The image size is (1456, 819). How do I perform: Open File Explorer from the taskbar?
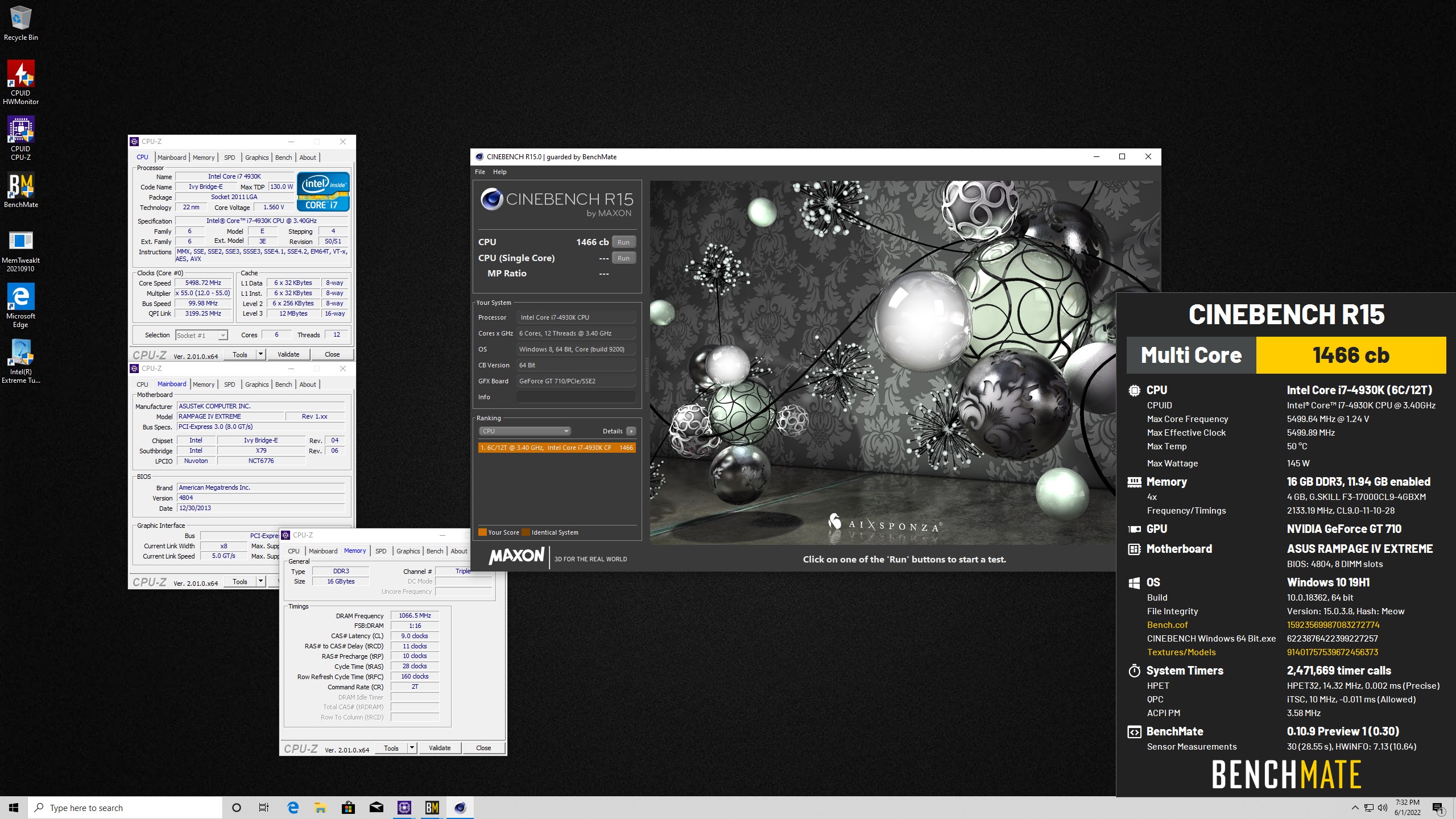320,808
